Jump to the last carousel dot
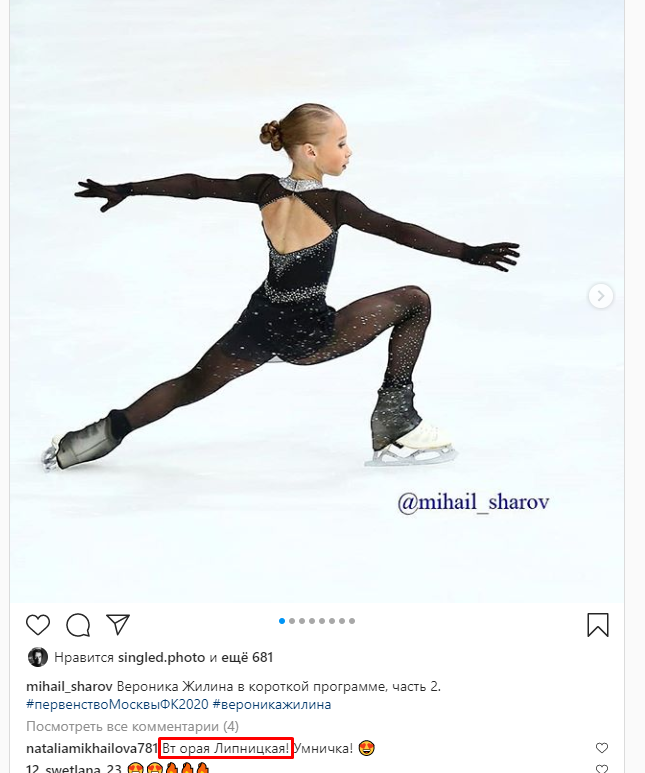 pyautogui.click(x=352, y=621)
